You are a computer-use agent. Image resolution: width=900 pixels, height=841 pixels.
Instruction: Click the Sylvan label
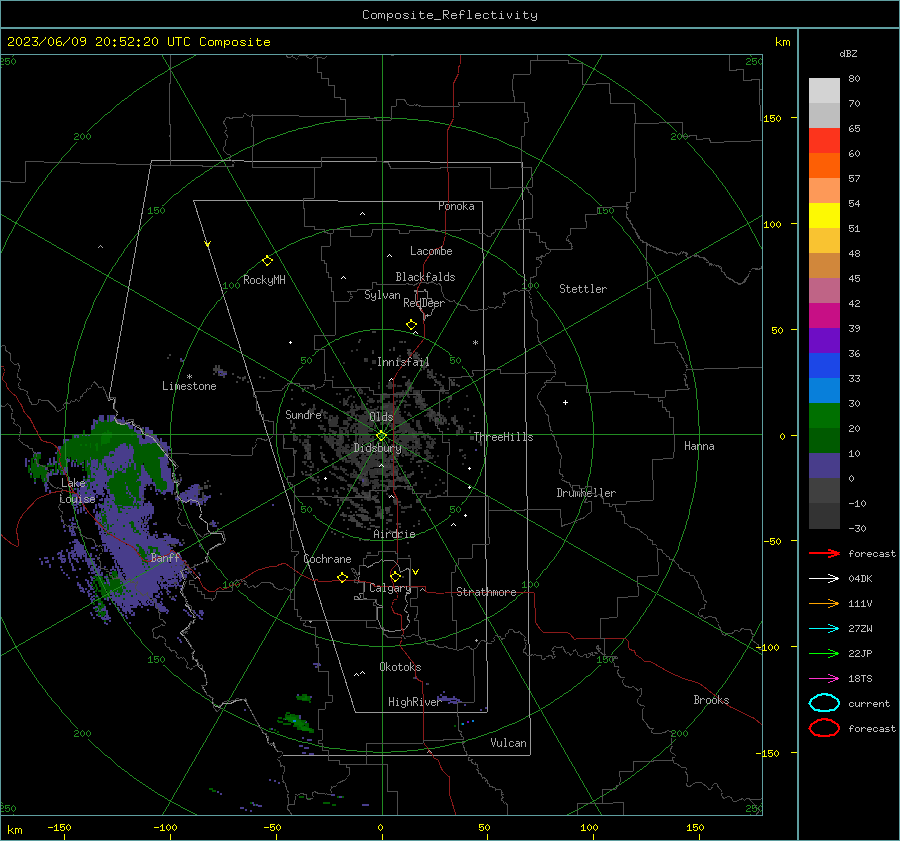[382, 295]
